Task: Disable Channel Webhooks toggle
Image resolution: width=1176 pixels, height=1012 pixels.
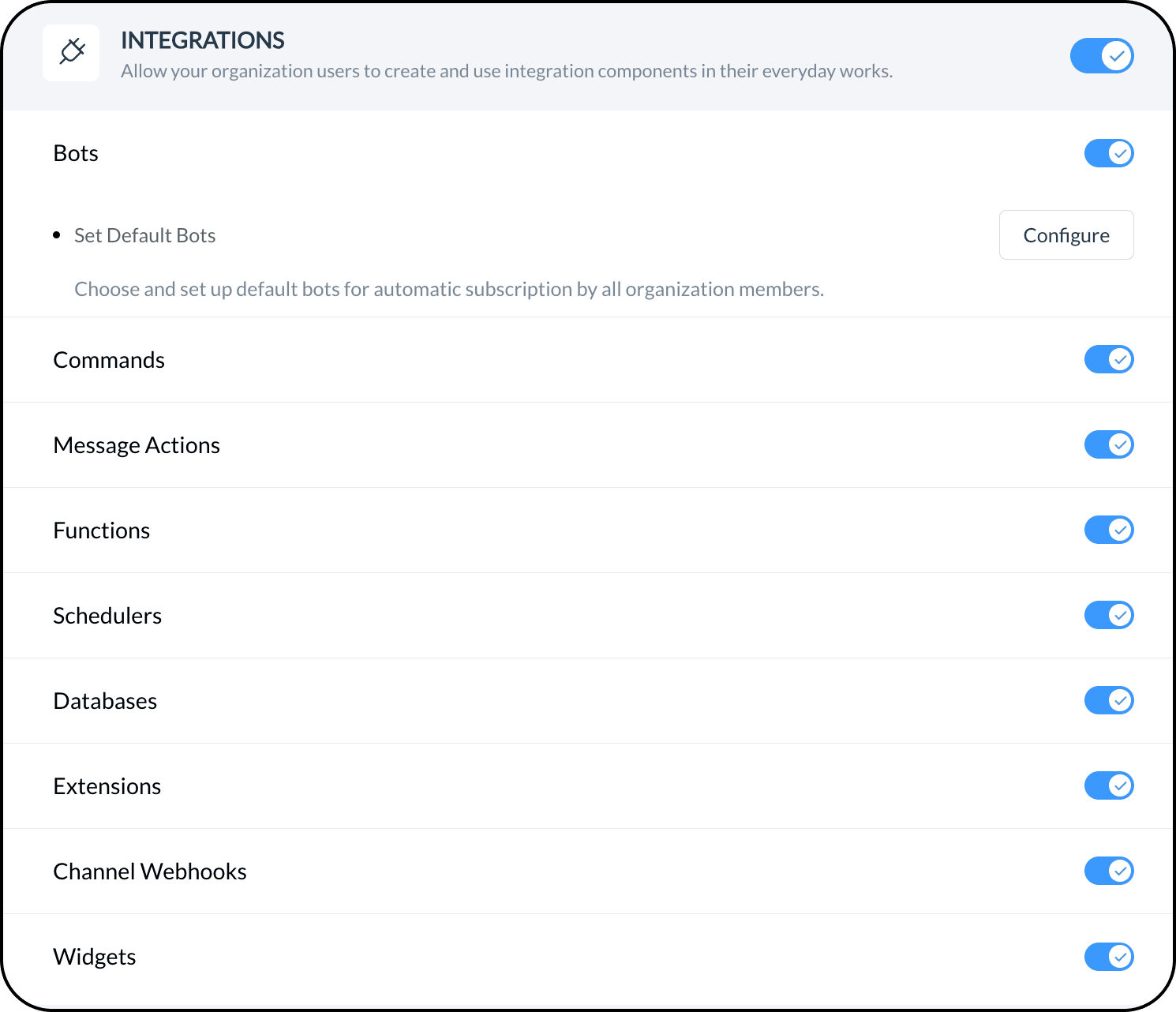Action: [1109, 871]
